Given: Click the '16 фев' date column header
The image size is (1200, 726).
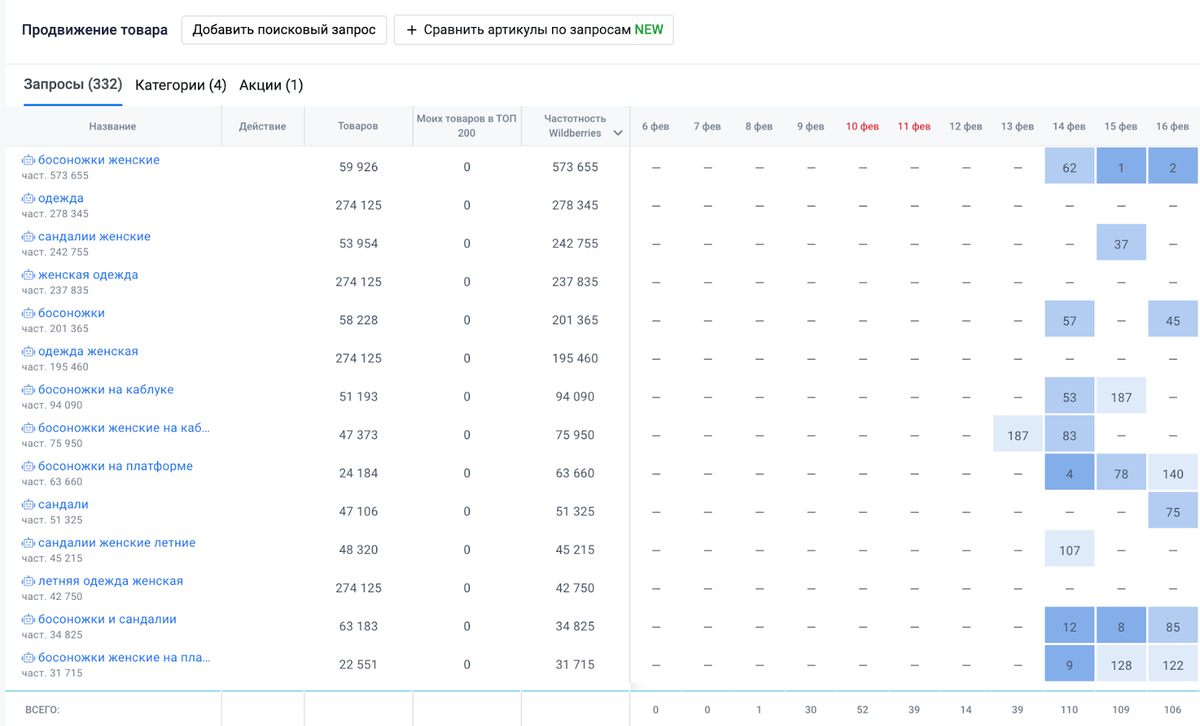Looking at the screenshot, I should 1172,126.
